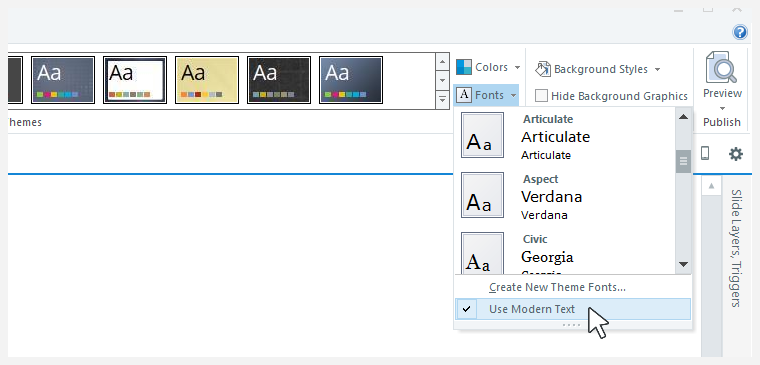
Task: Collapse the Fonts dropdown arrow
Action: click(x=513, y=95)
